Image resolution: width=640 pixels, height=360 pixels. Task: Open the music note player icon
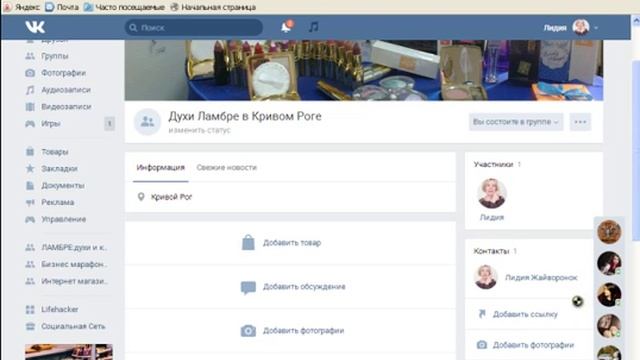point(313,27)
